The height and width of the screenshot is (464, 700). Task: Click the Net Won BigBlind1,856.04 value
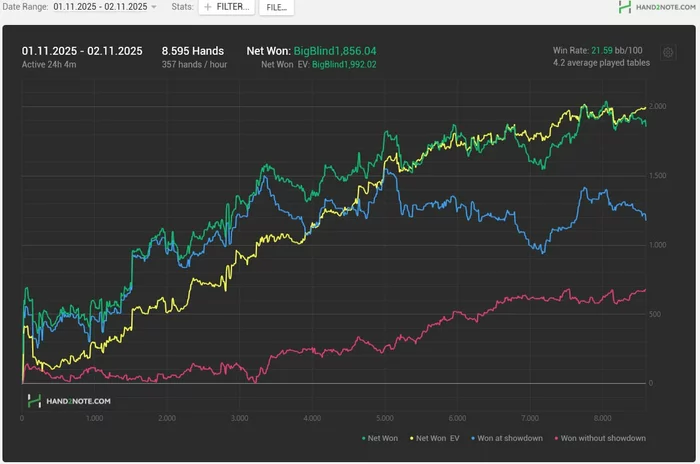click(334, 50)
